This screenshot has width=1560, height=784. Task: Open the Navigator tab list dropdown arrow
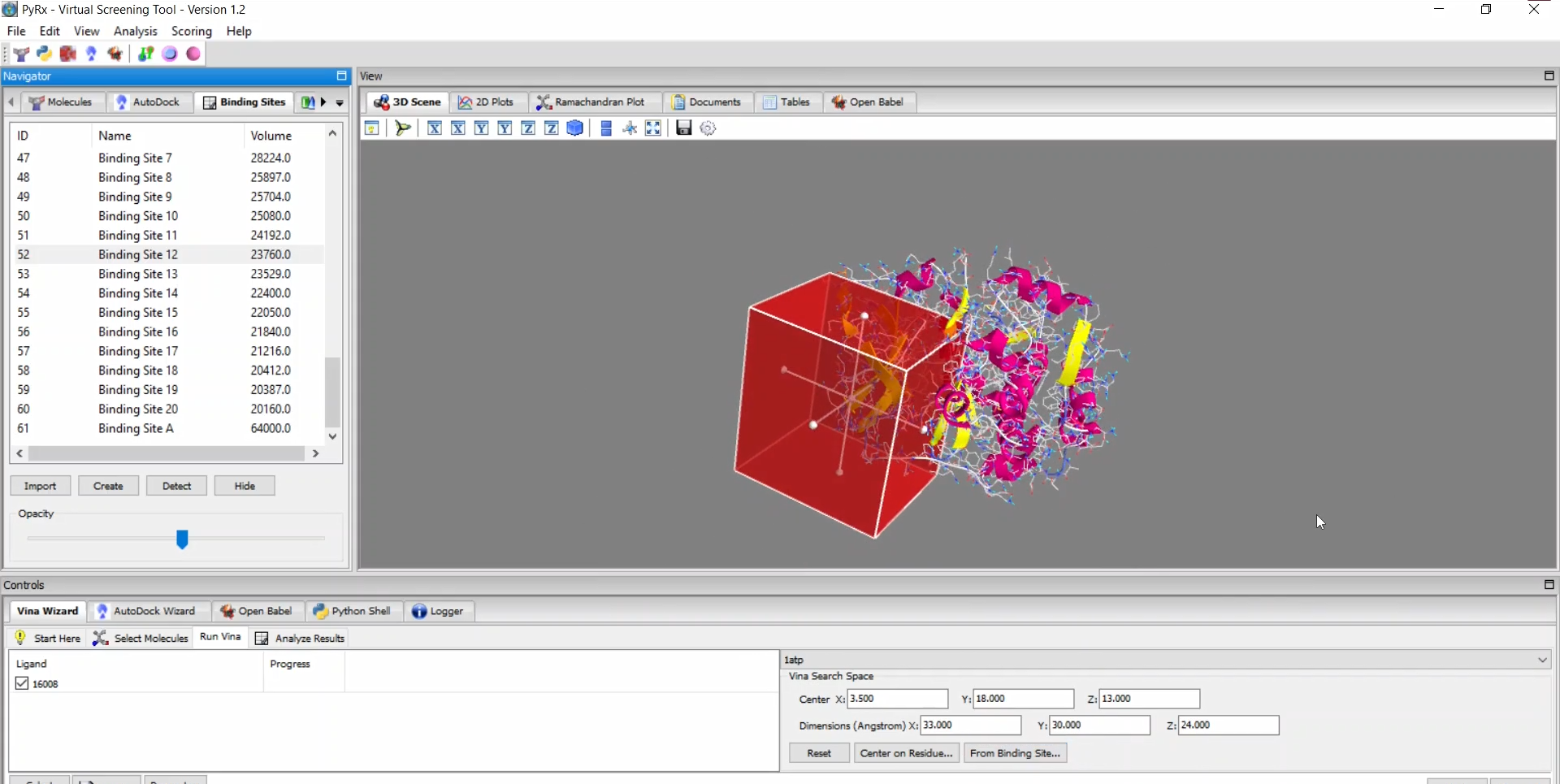click(x=340, y=102)
